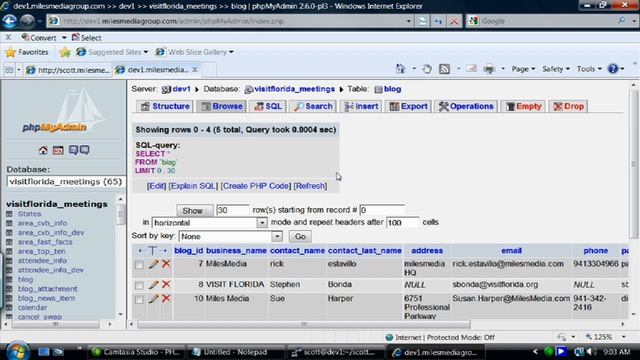Image resolution: width=640 pixels, height=360 pixels.
Task: Open phpMyAdmin home icon
Action: [43, 150]
